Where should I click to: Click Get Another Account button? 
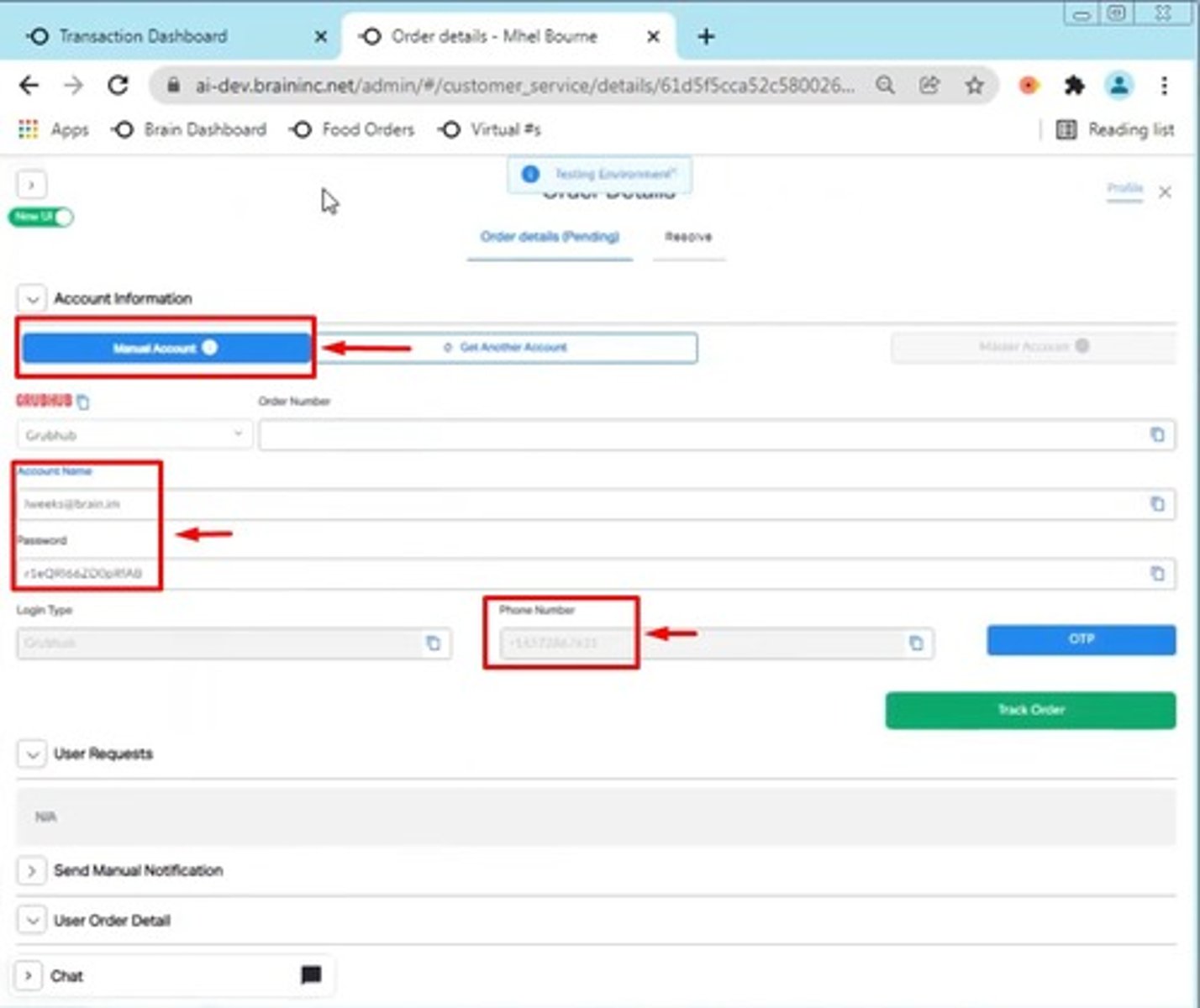[506, 348]
